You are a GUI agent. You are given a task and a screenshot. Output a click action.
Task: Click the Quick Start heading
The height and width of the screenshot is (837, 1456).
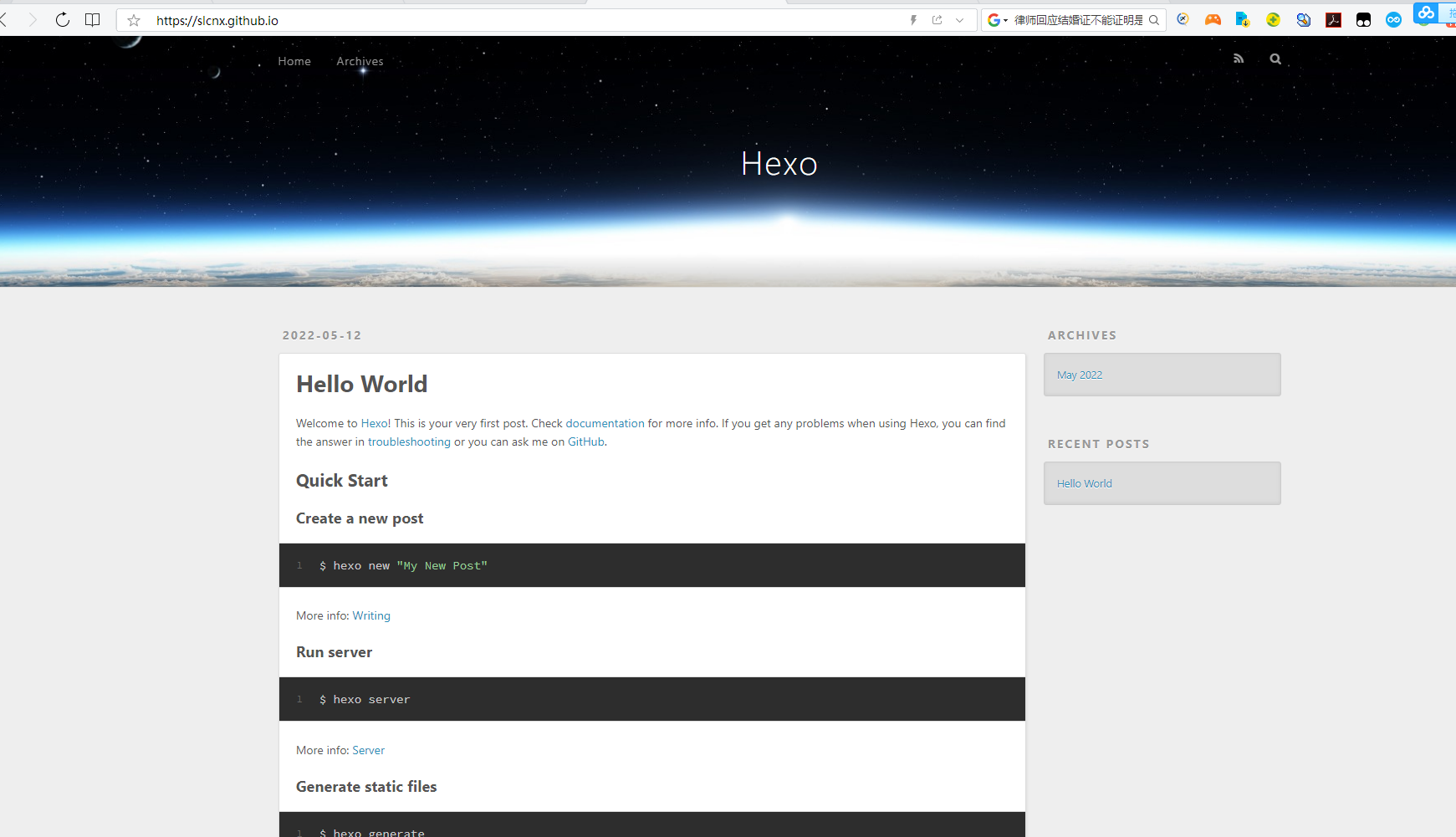pos(342,481)
